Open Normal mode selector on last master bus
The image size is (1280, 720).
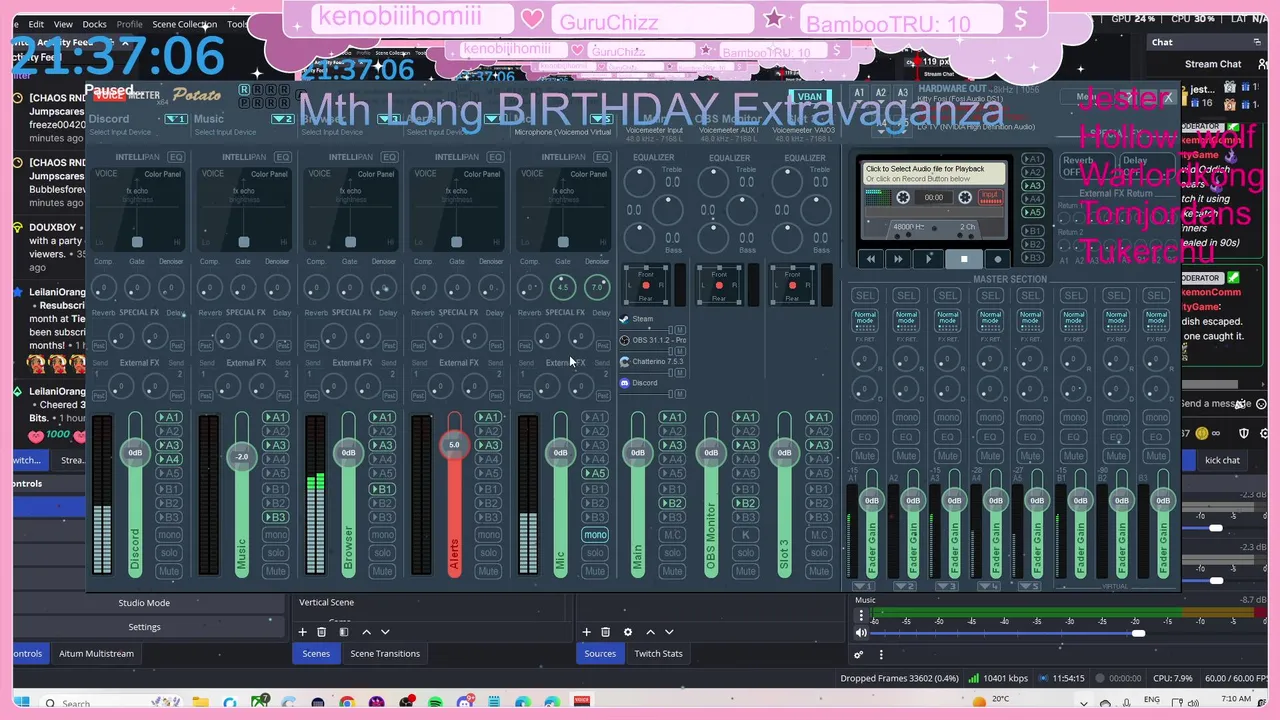(1157, 319)
